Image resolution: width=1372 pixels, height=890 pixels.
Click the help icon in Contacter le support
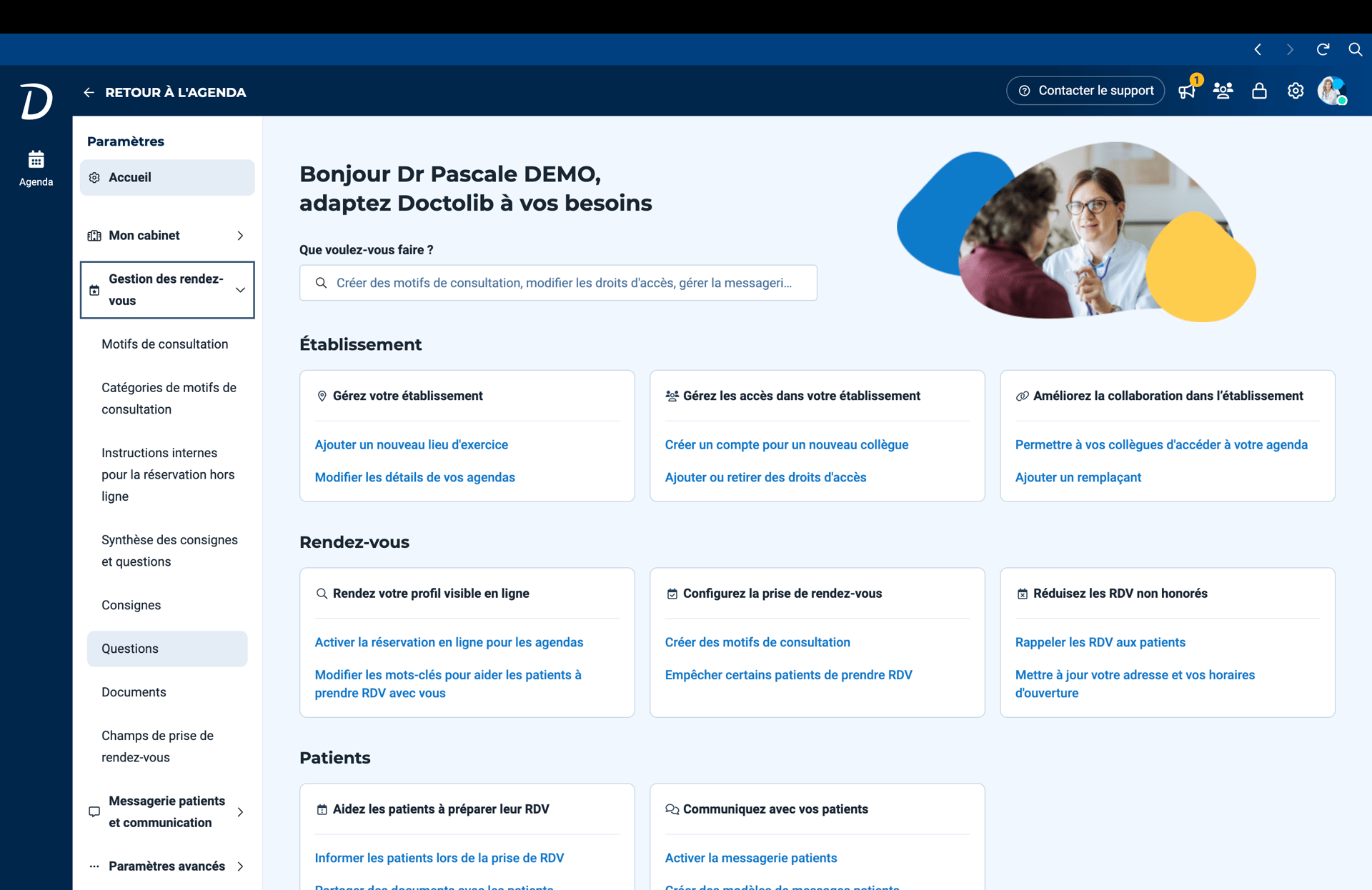pyautogui.click(x=1024, y=91)
